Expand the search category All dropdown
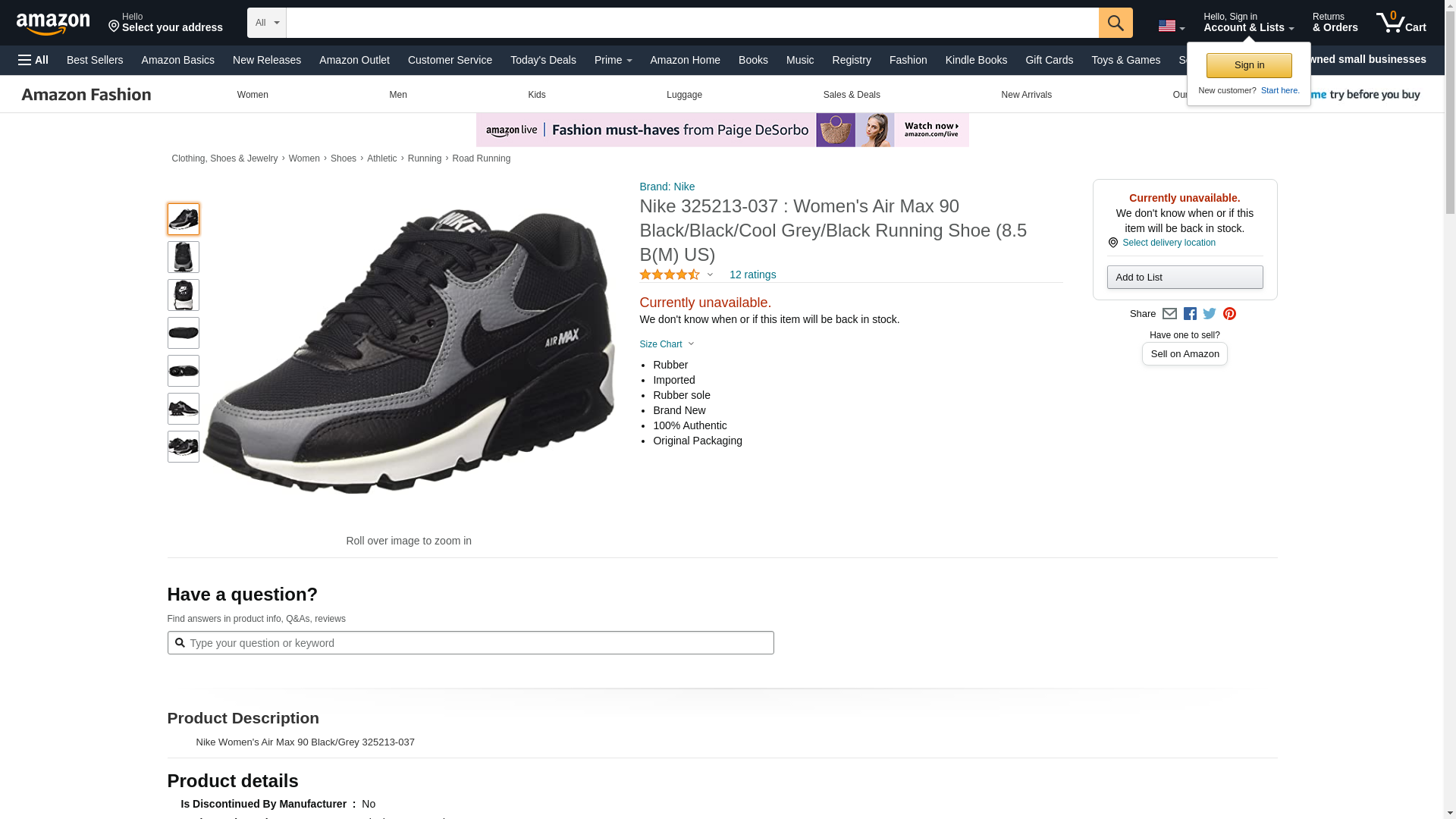Image resolution: width=1456 pixels, height=819 pixels. (266, 23)
